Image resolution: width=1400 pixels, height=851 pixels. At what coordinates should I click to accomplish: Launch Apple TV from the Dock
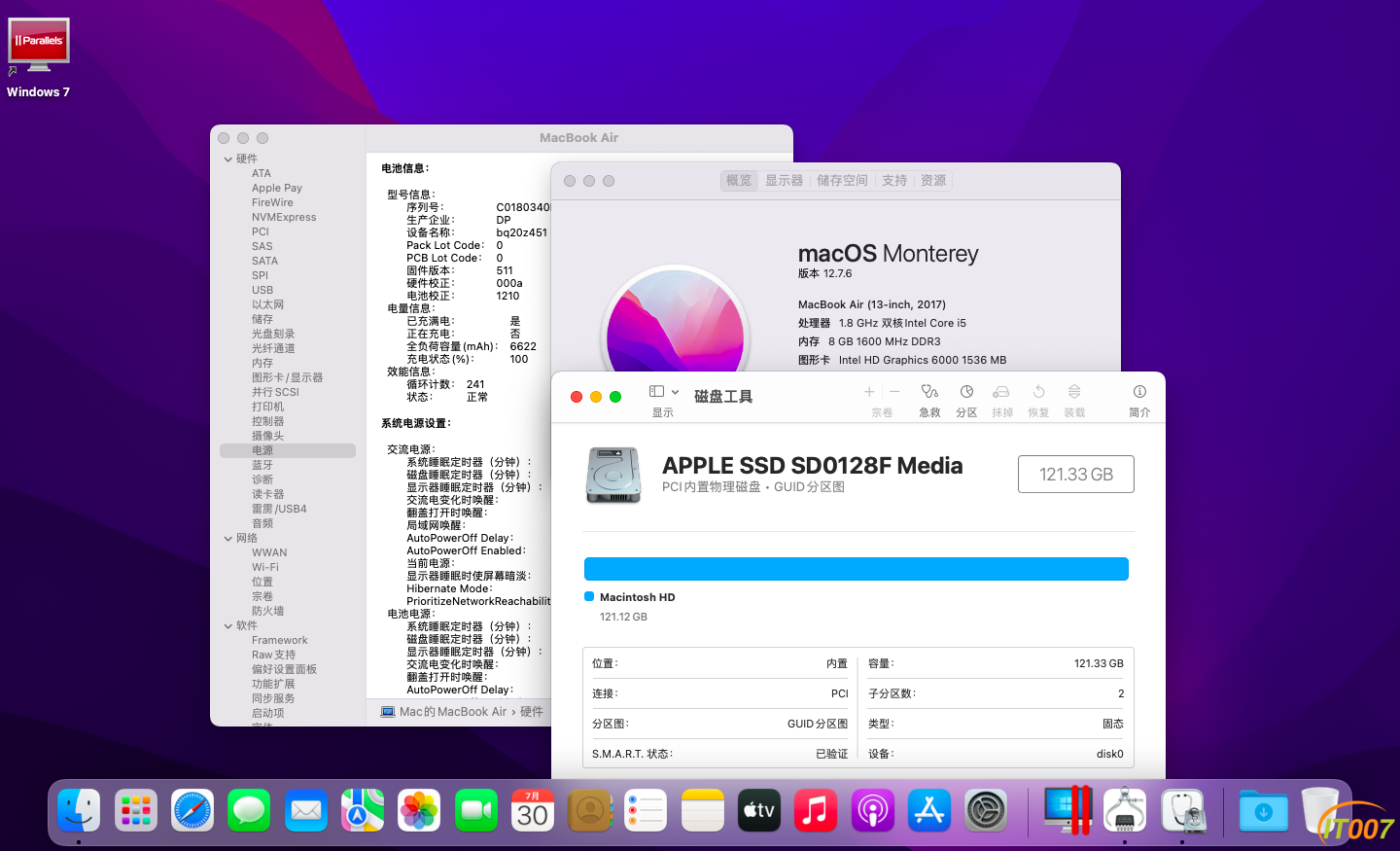759,810
